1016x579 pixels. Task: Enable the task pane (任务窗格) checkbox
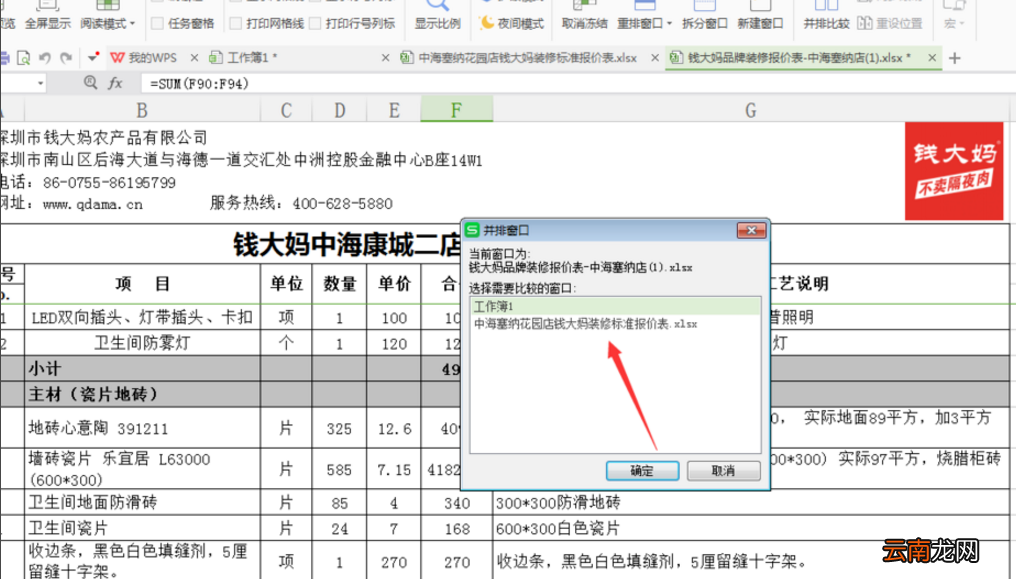[157, 23]
